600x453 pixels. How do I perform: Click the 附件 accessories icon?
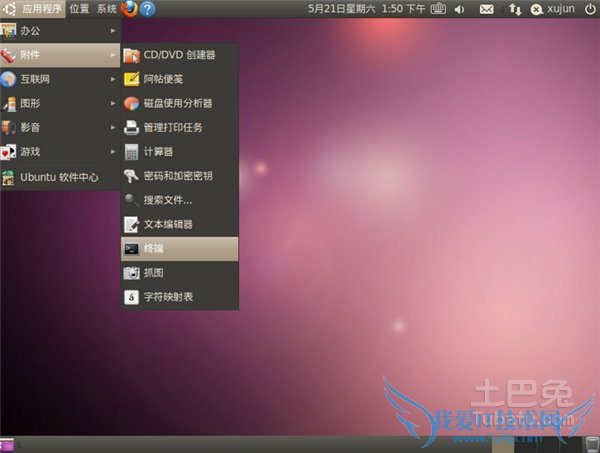(x=8, y=55)
